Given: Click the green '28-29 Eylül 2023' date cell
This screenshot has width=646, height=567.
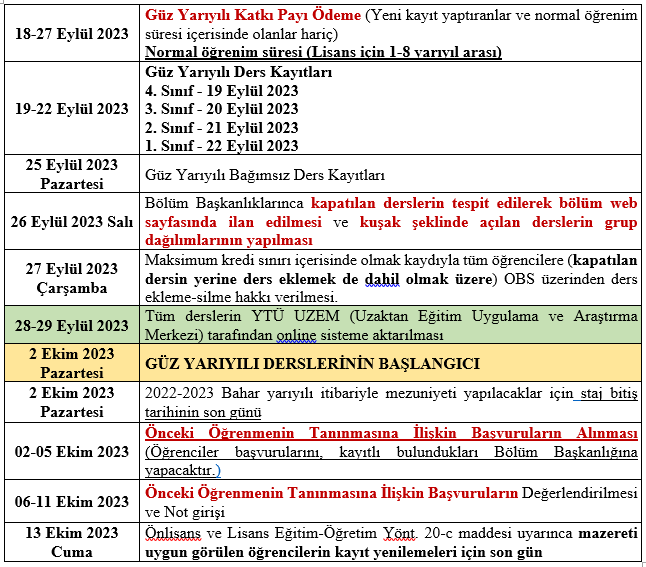Looking at the screenshot, I should (x=71, y=325).
